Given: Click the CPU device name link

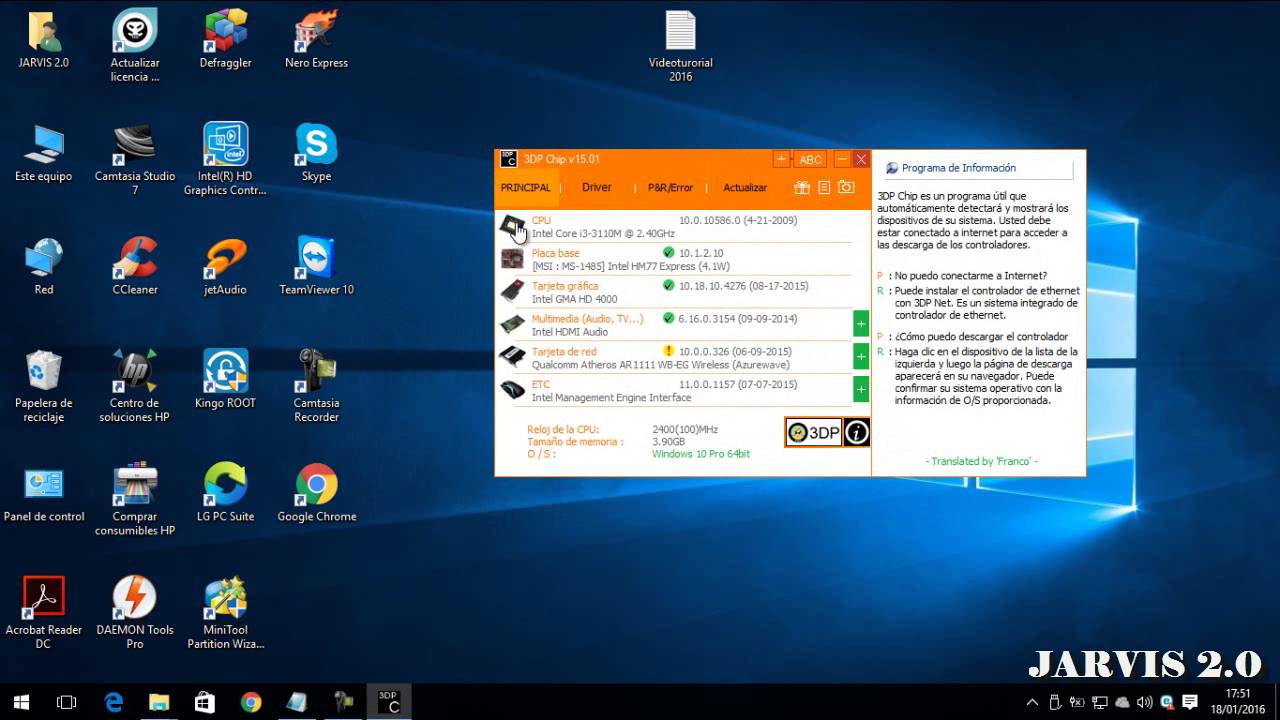Looking at the screenshot, I should tap(541, 220).
